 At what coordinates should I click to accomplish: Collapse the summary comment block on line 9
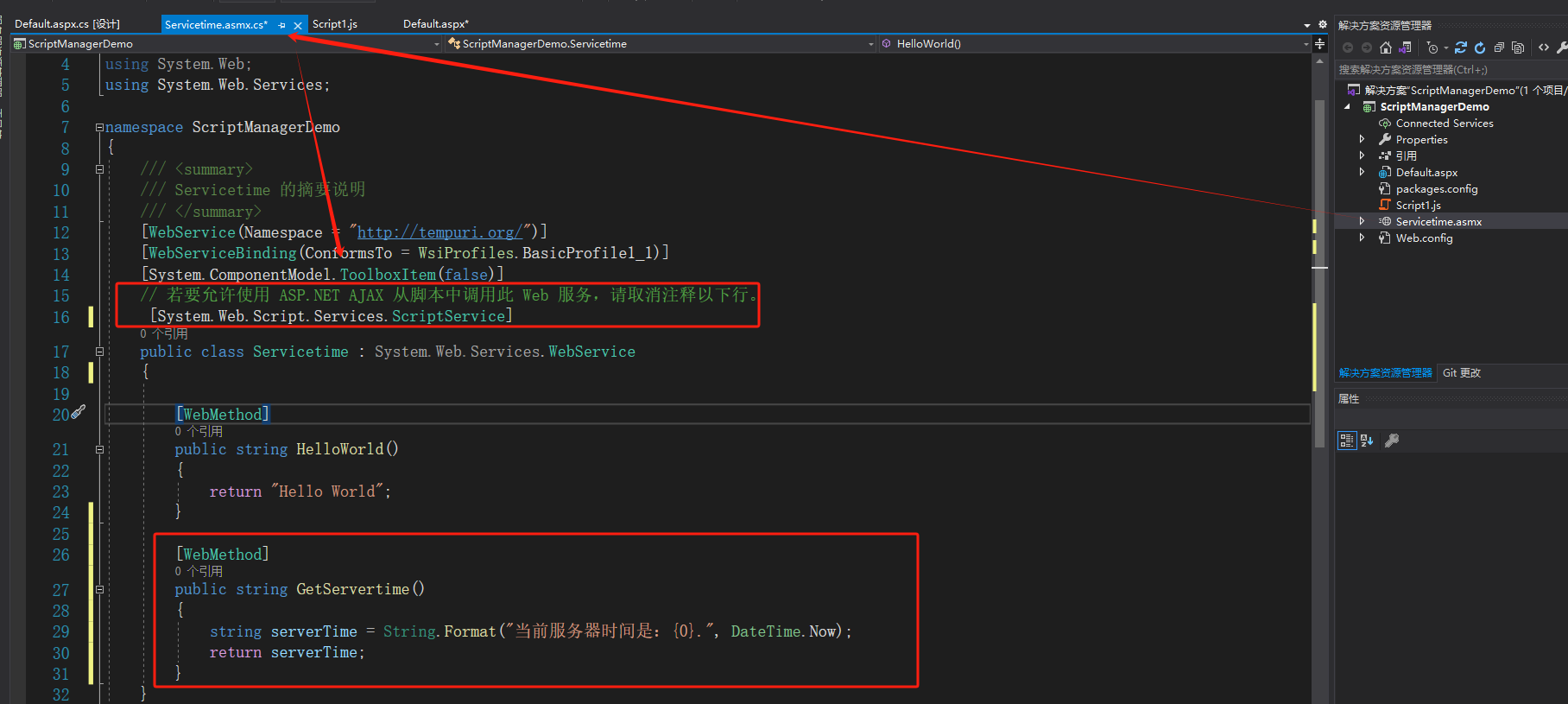click(99, 169)
